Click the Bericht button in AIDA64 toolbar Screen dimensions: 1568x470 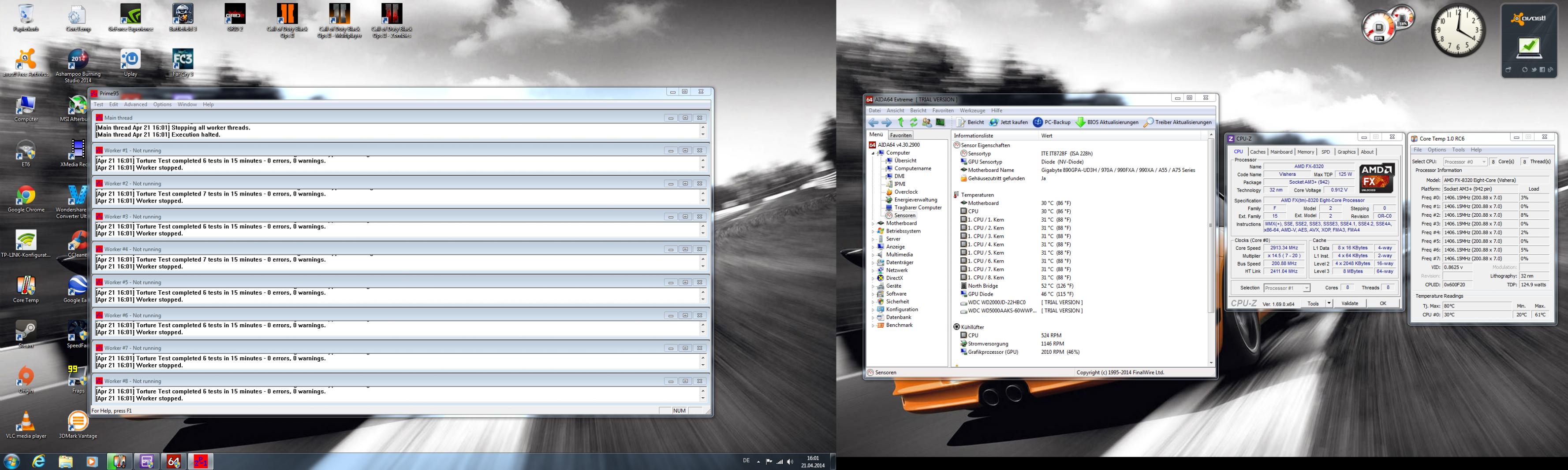[970, 122]
